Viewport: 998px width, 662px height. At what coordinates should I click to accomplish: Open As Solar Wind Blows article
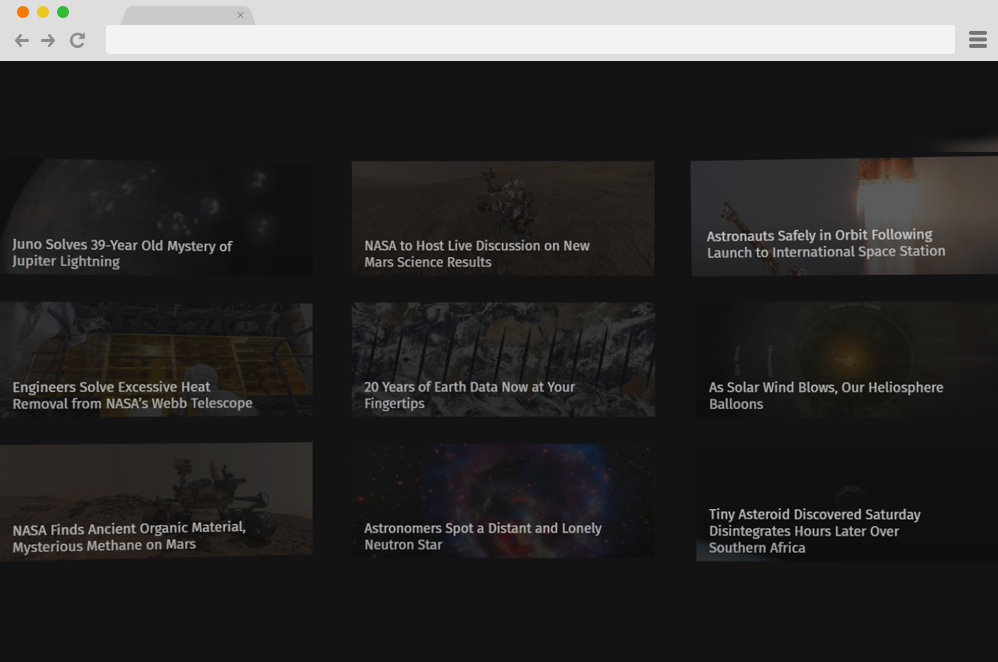[847, 360]
